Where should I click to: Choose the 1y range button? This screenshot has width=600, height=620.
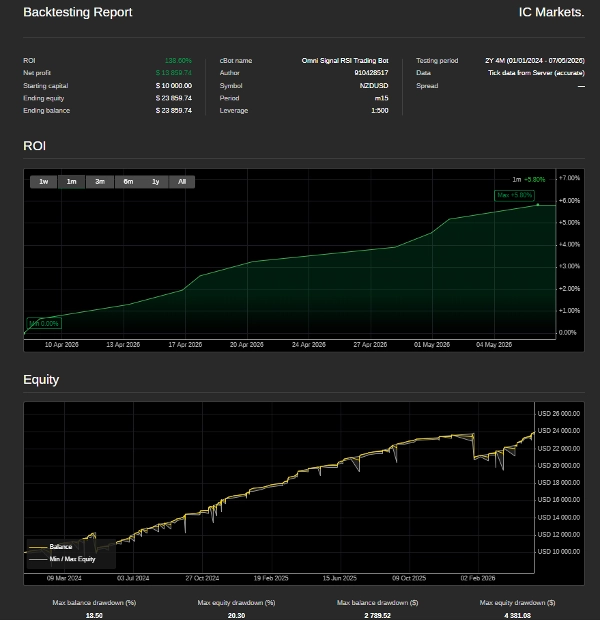pyautogui.click(x=155, y=182)
